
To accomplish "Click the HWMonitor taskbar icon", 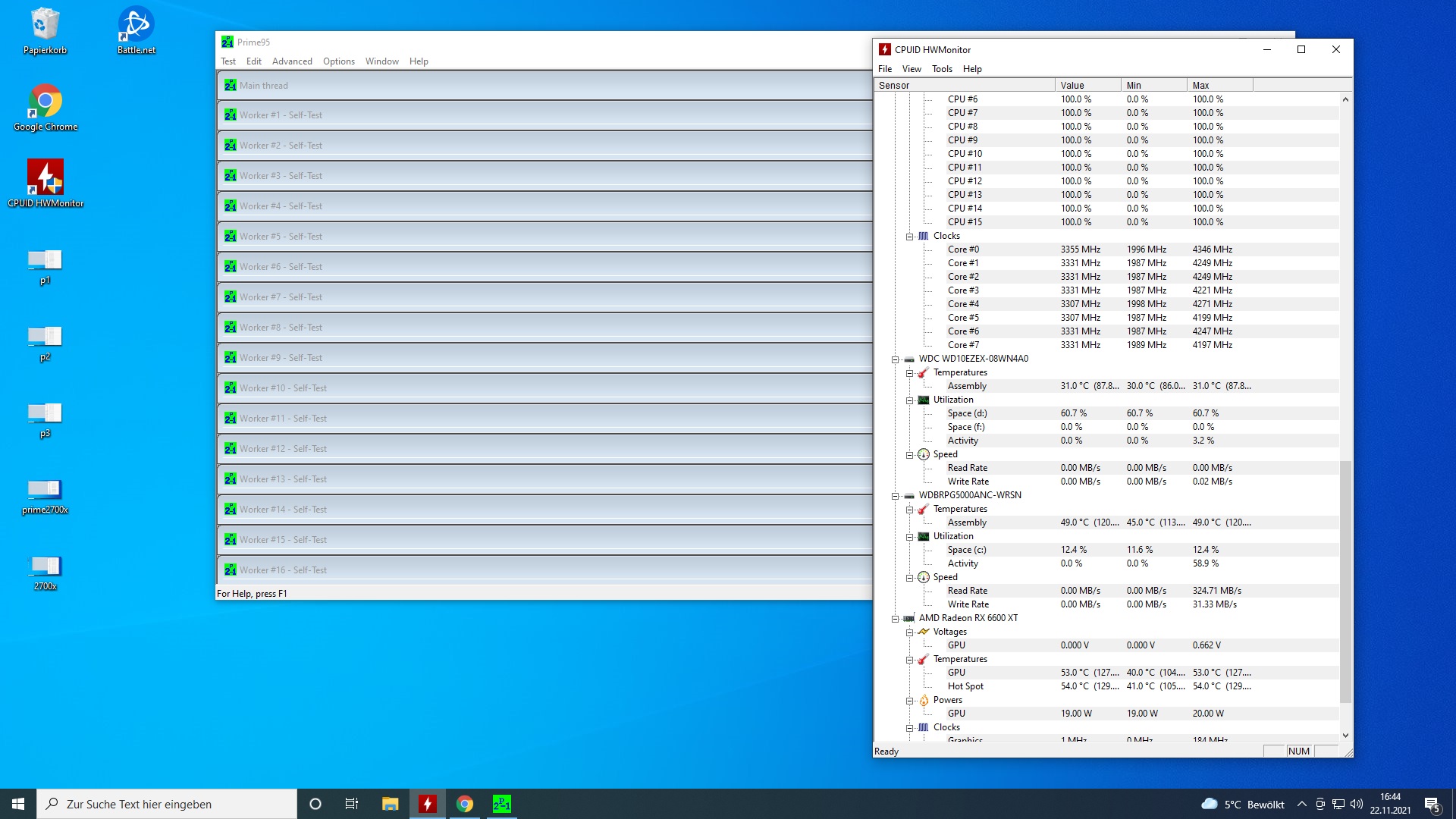I will point(428,804).
